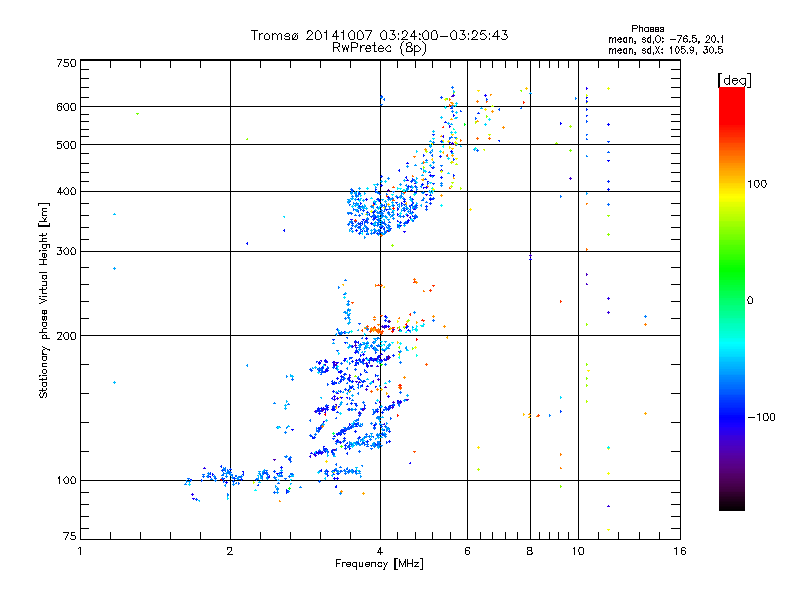
Task: Click the plot title 'Tromsø 20141007 03:24:00-03:25:43'
Action: 379,35
